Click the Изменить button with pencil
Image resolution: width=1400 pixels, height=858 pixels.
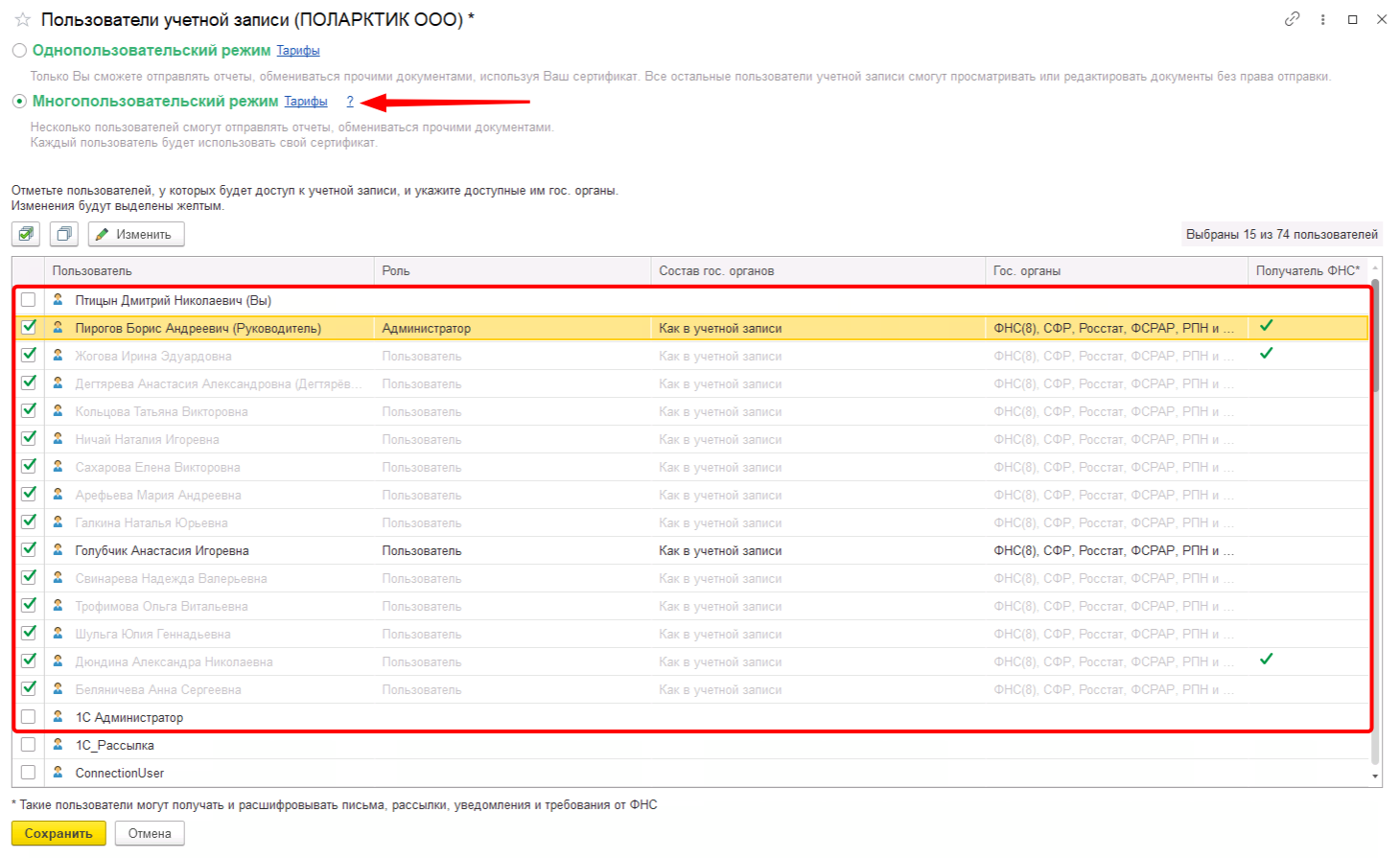(136, 234)
